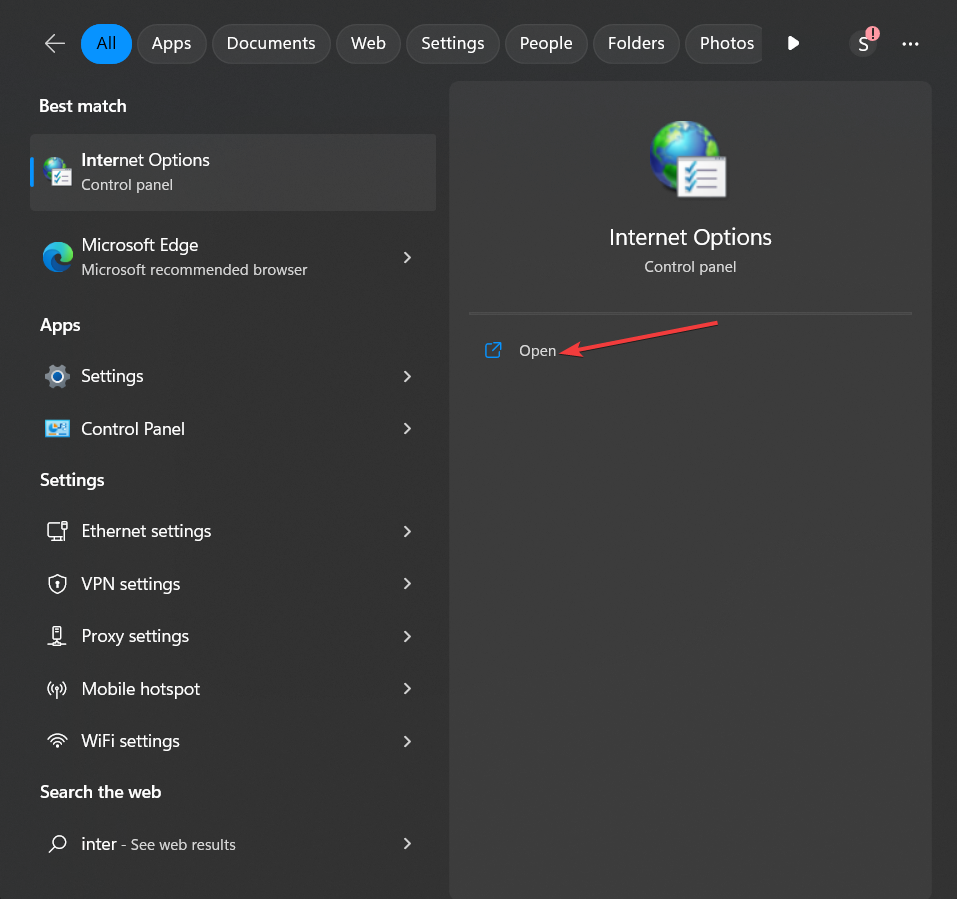Open 'inter - See web results' entry
Viewport: 957px width, 899px height.
click(x=233, y=843)
